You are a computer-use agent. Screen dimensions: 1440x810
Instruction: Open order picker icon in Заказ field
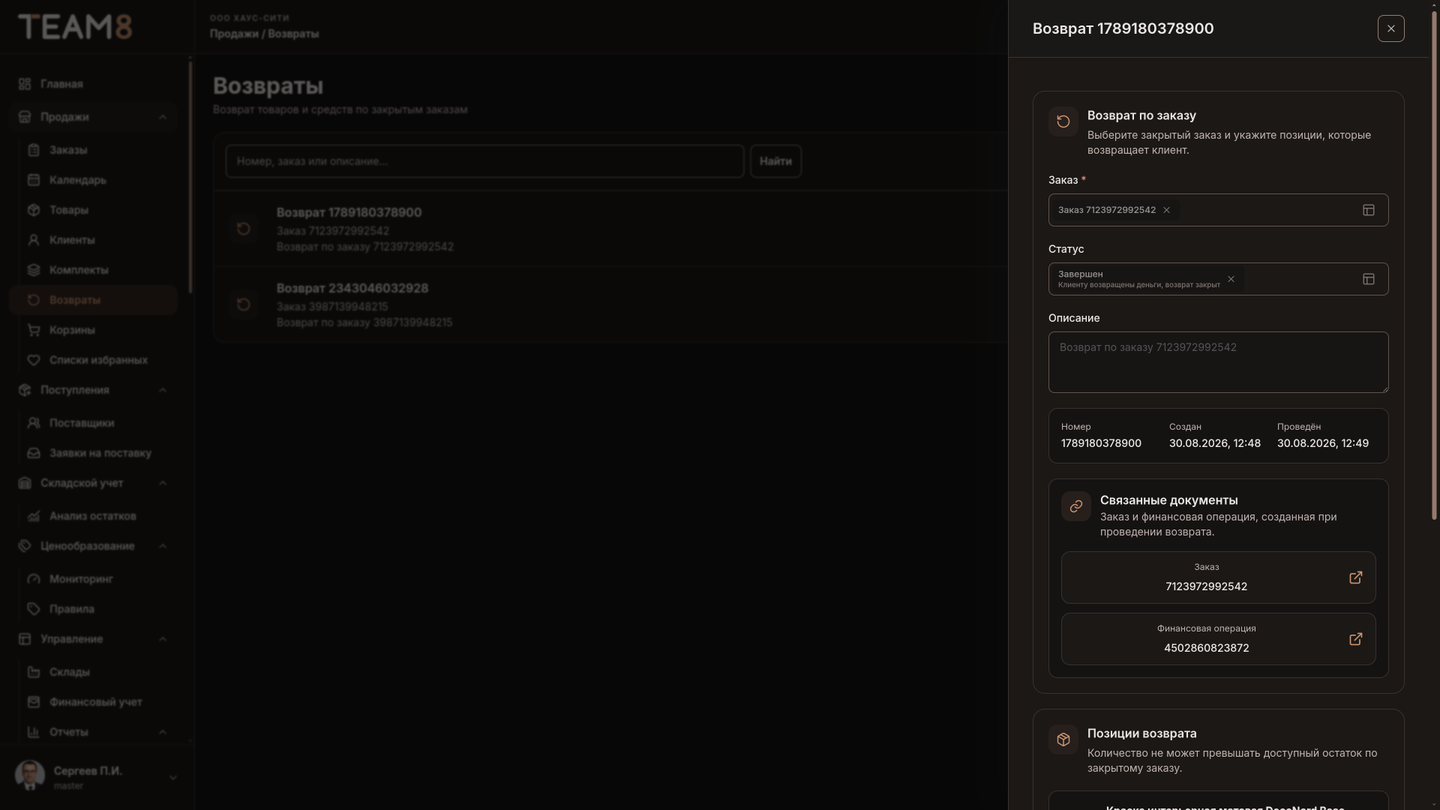[x=1368, y=210]
